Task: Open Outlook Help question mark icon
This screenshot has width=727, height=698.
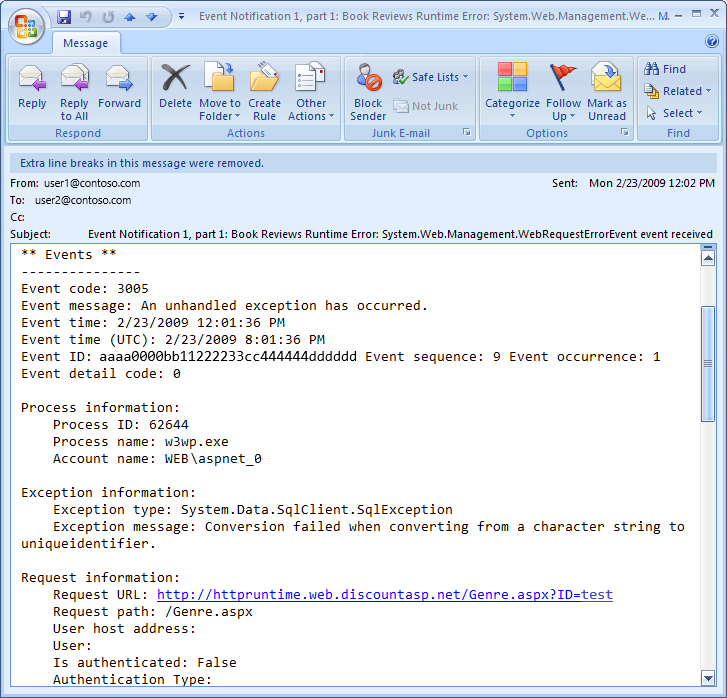Action: 712,41
